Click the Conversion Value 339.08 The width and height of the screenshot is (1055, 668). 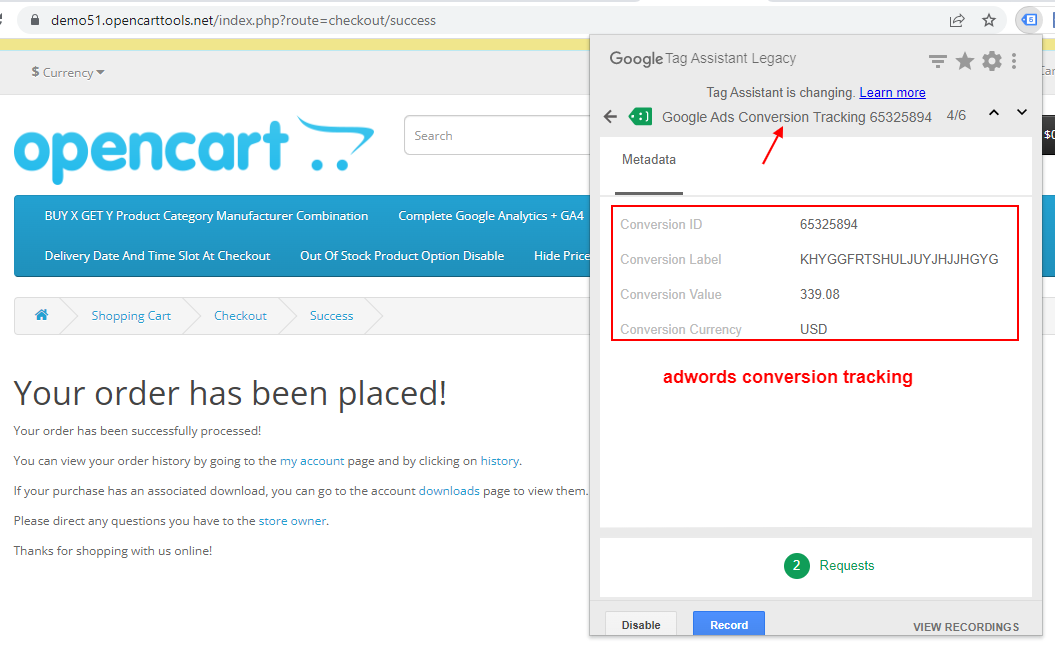pos(820,295)
